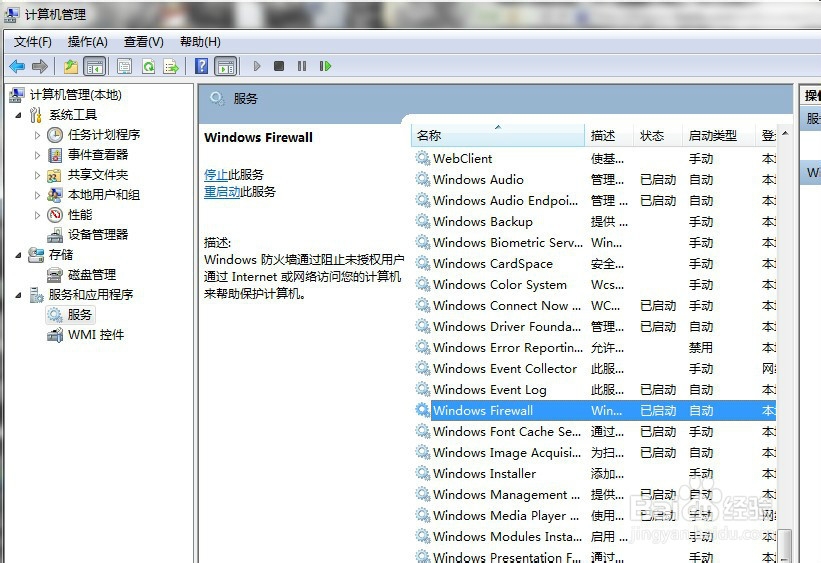Select Windows Biometric Service row

[x=595, y=242]
